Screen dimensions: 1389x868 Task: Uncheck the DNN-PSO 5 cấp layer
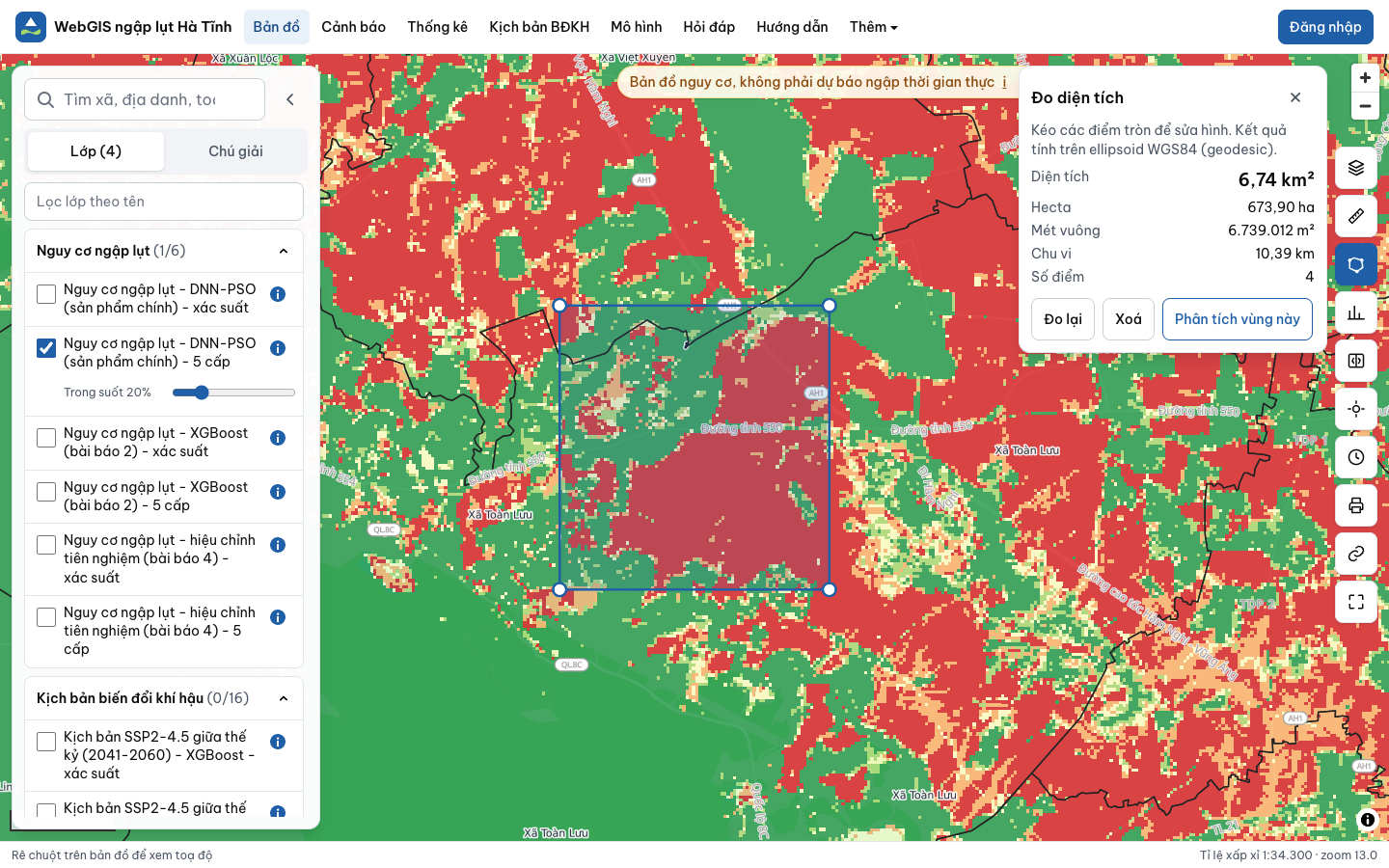46,348
